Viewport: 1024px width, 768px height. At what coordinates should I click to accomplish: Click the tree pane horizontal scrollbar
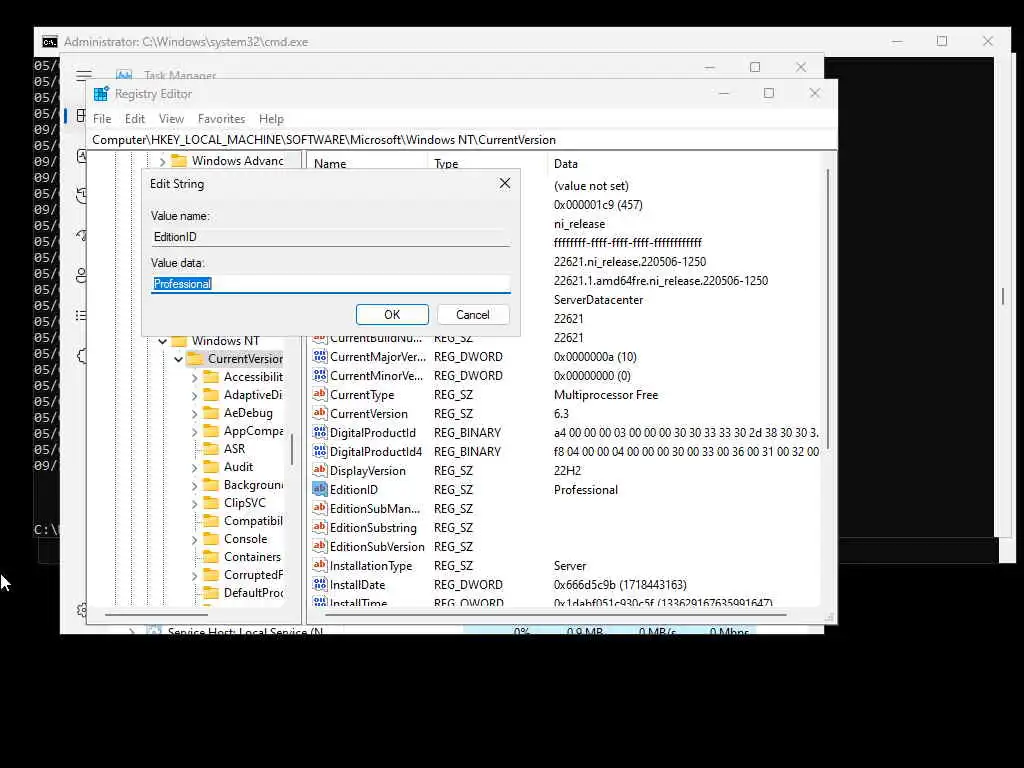[157, 615]
